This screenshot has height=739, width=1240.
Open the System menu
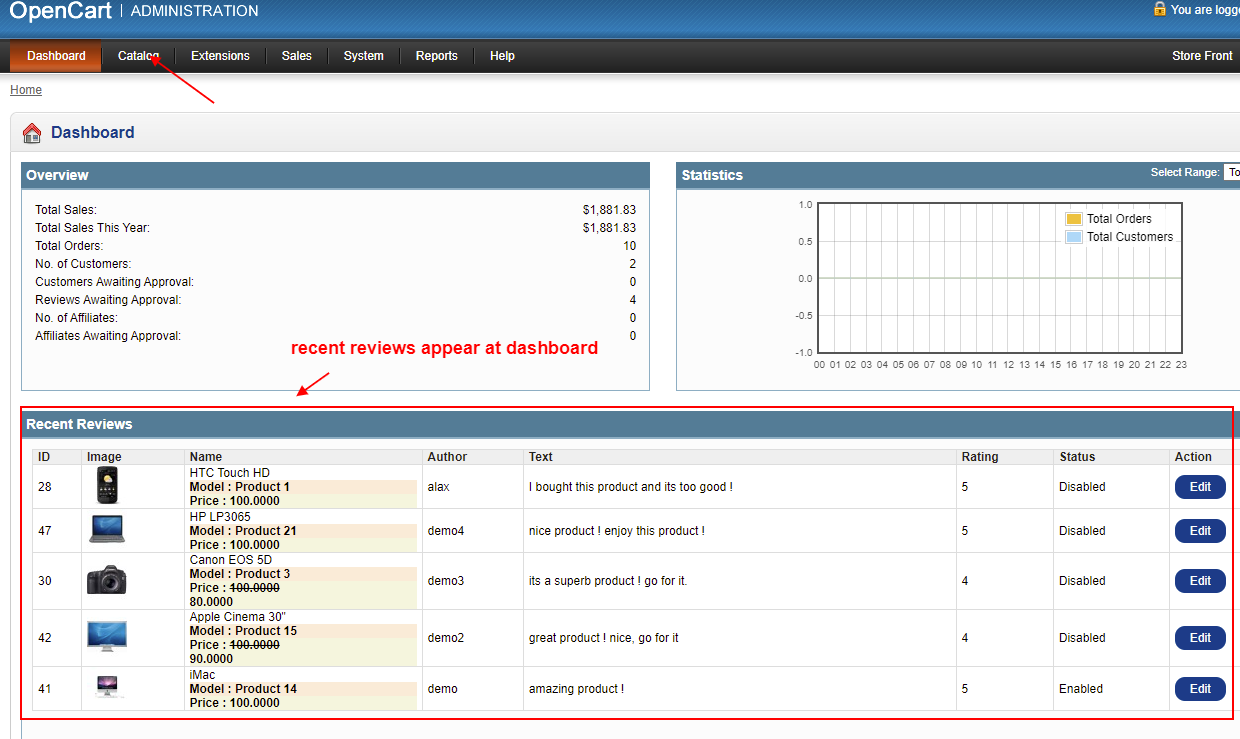[x=363, y=56]
